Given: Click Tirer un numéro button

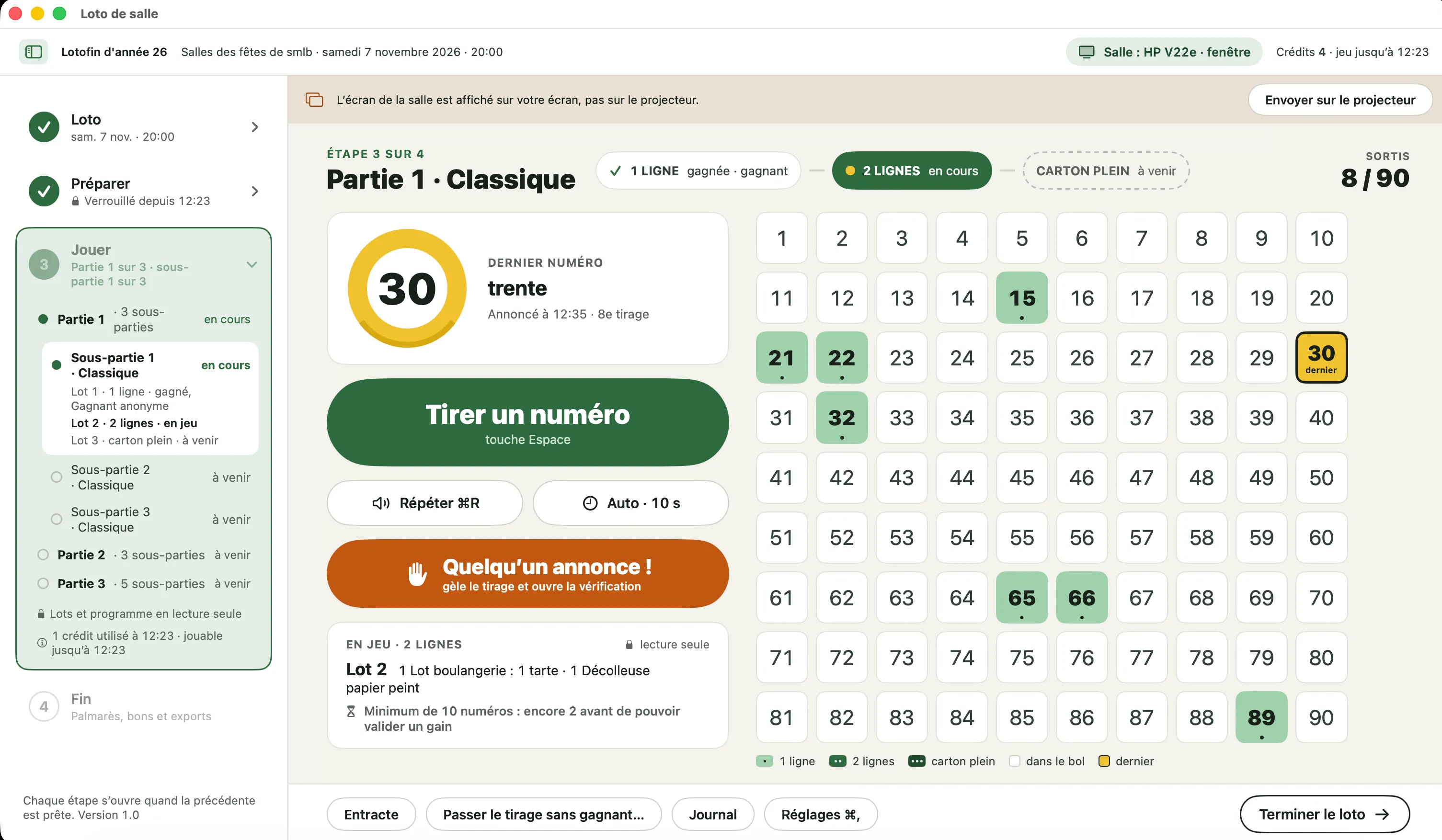Looking at the screenshot, I should pos(527,423).
